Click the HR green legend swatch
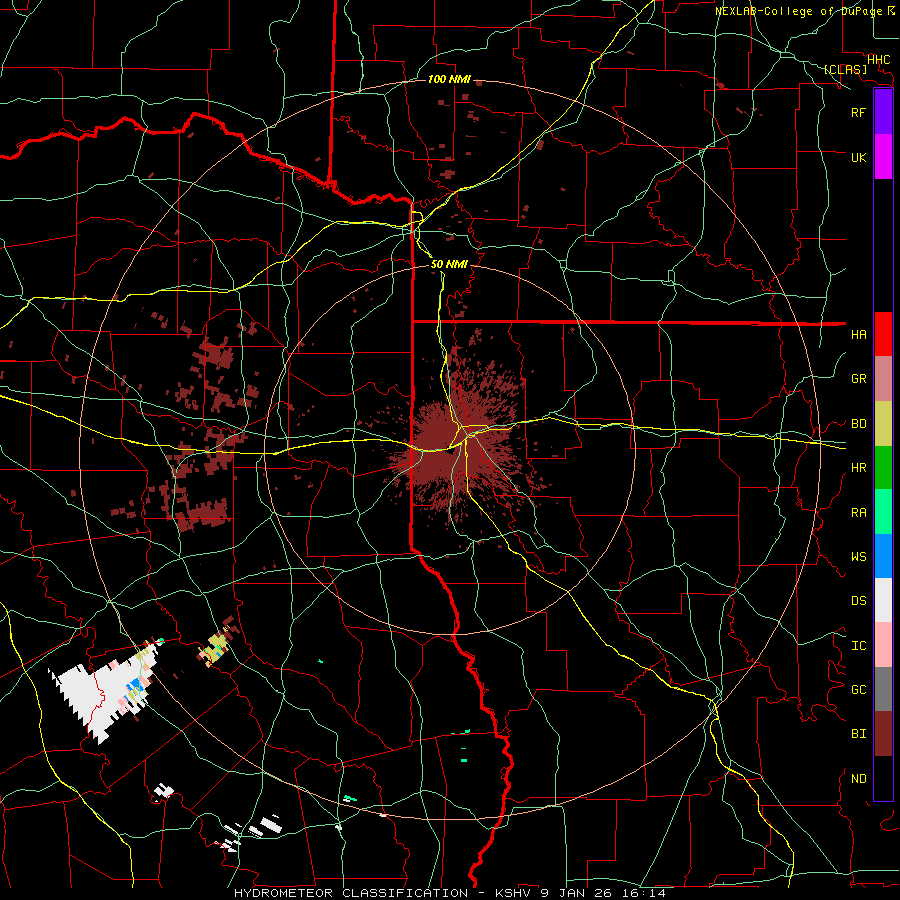 tap(883, 467)
